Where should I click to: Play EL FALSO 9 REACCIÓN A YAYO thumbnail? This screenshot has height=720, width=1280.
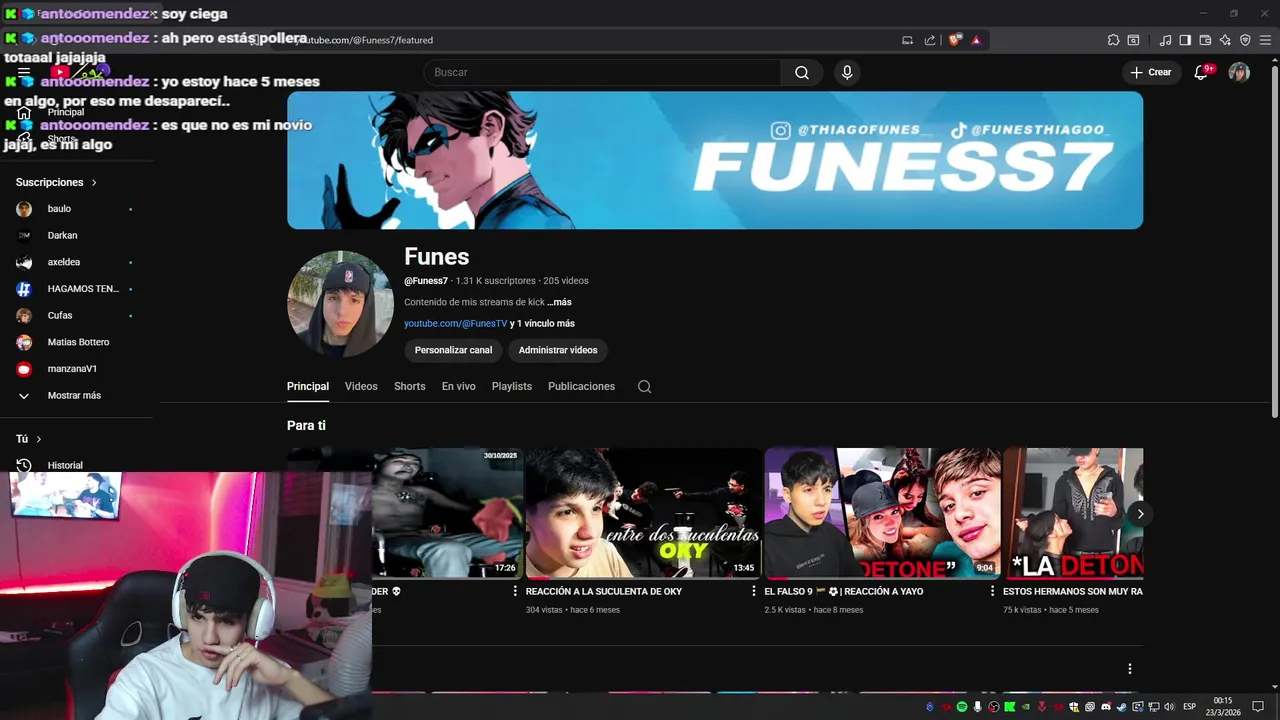click(x=882, y=513)
